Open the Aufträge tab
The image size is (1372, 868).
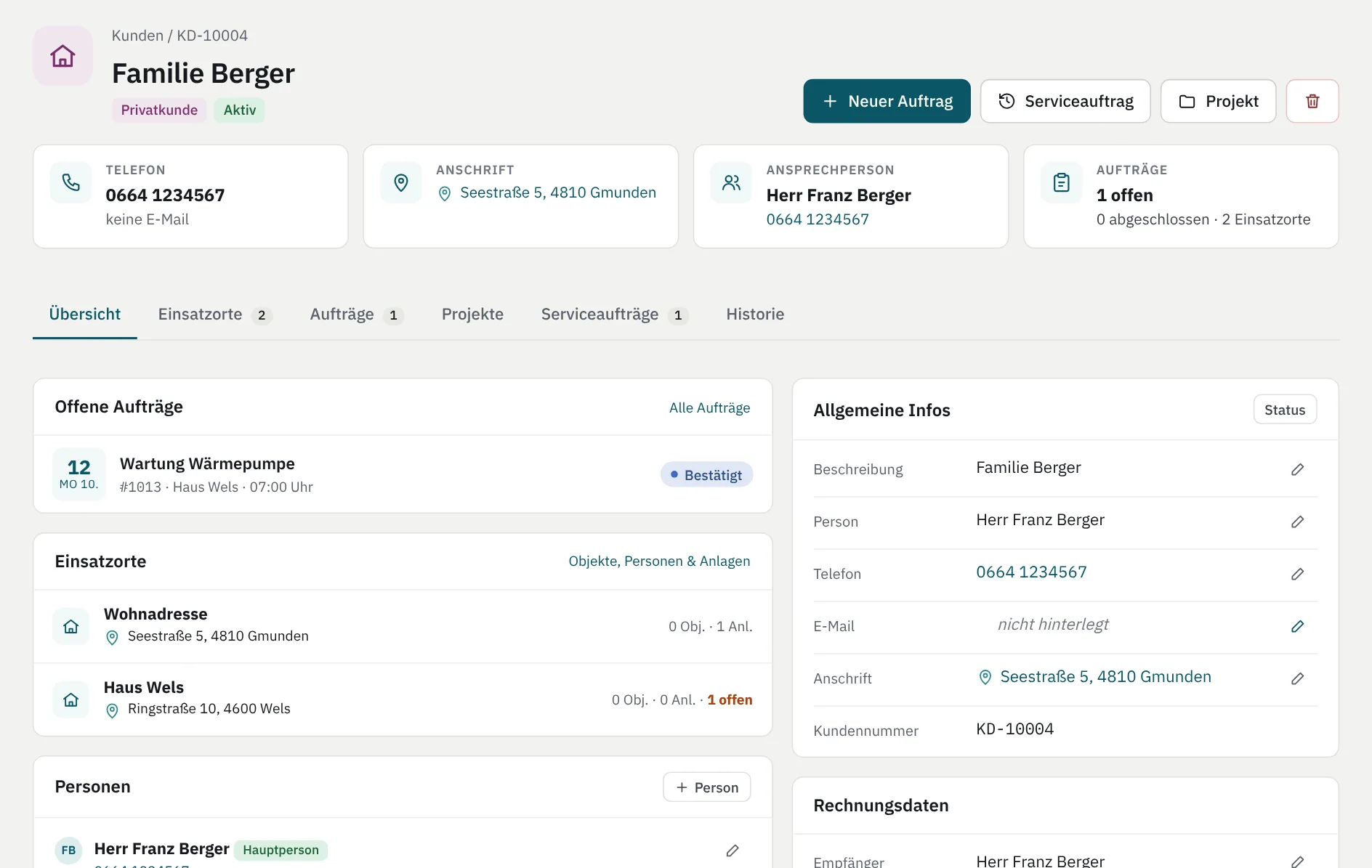357,315
